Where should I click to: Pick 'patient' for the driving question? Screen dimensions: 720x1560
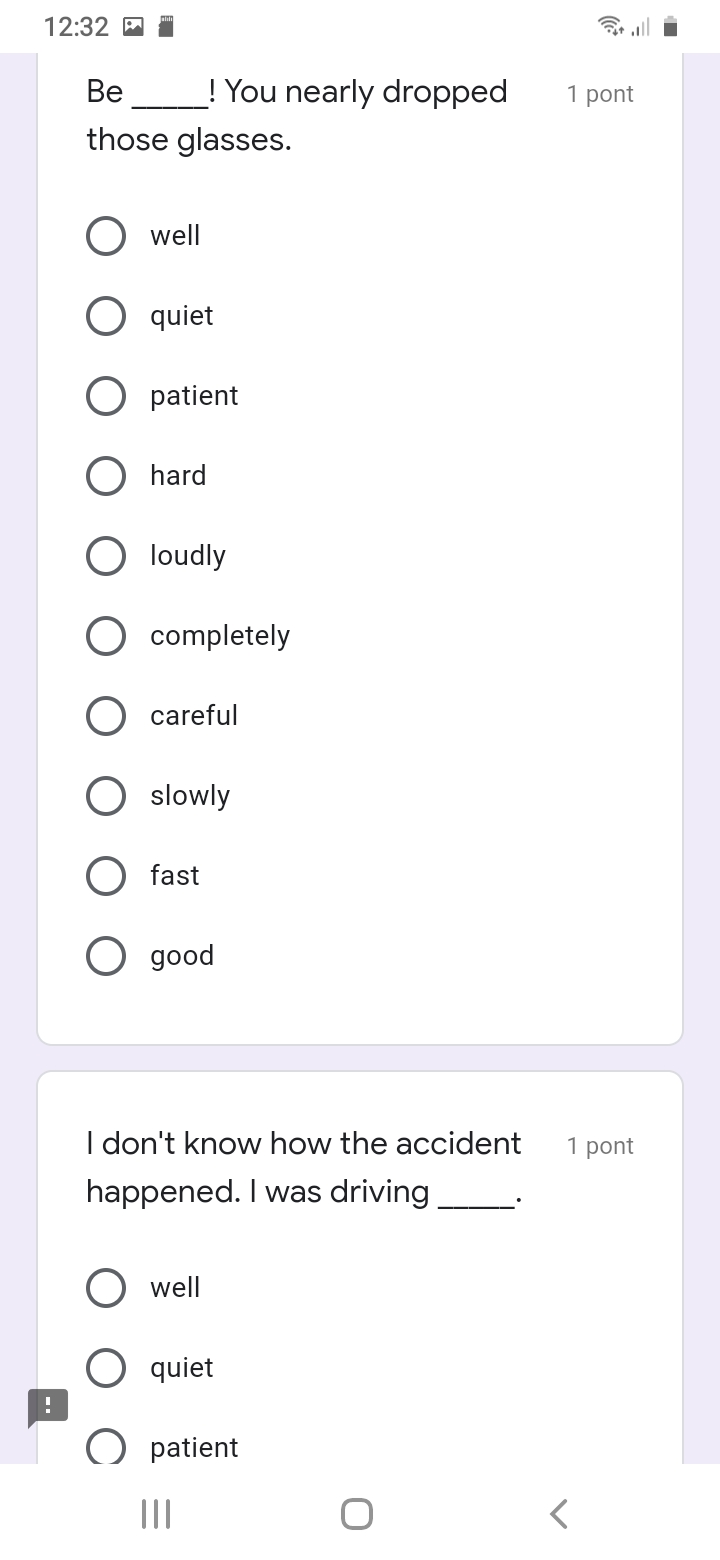[x=106, y=1446]
